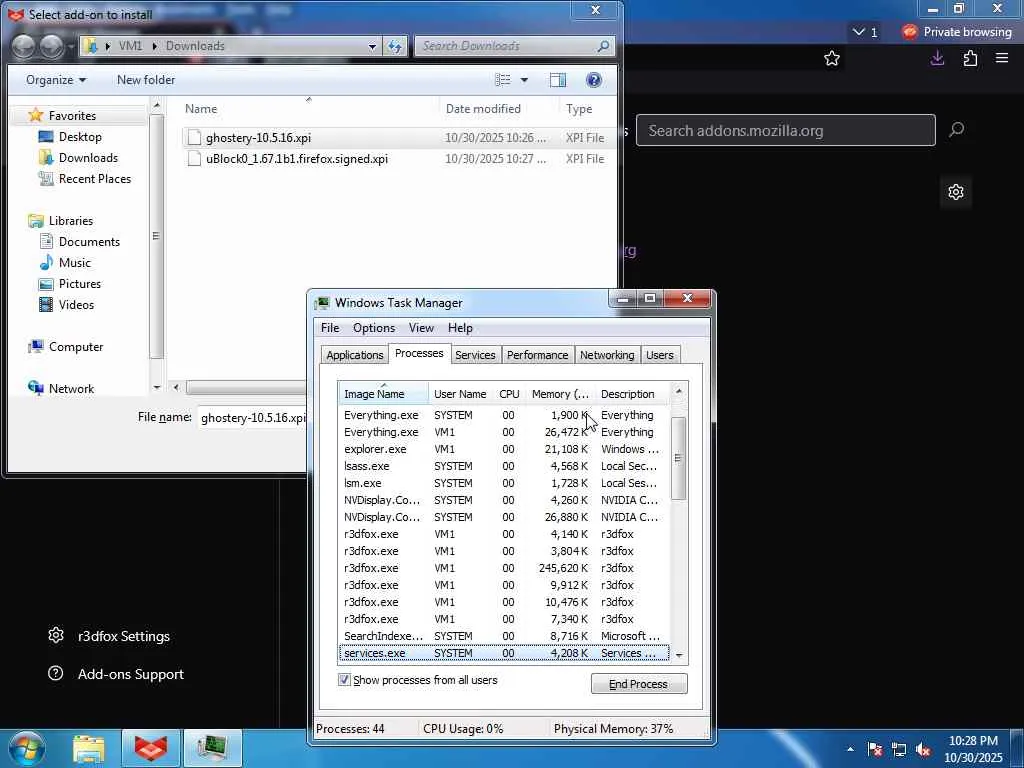Click Favorites tree header
This screenshot has height=768, width=1024.
[72, 116]
